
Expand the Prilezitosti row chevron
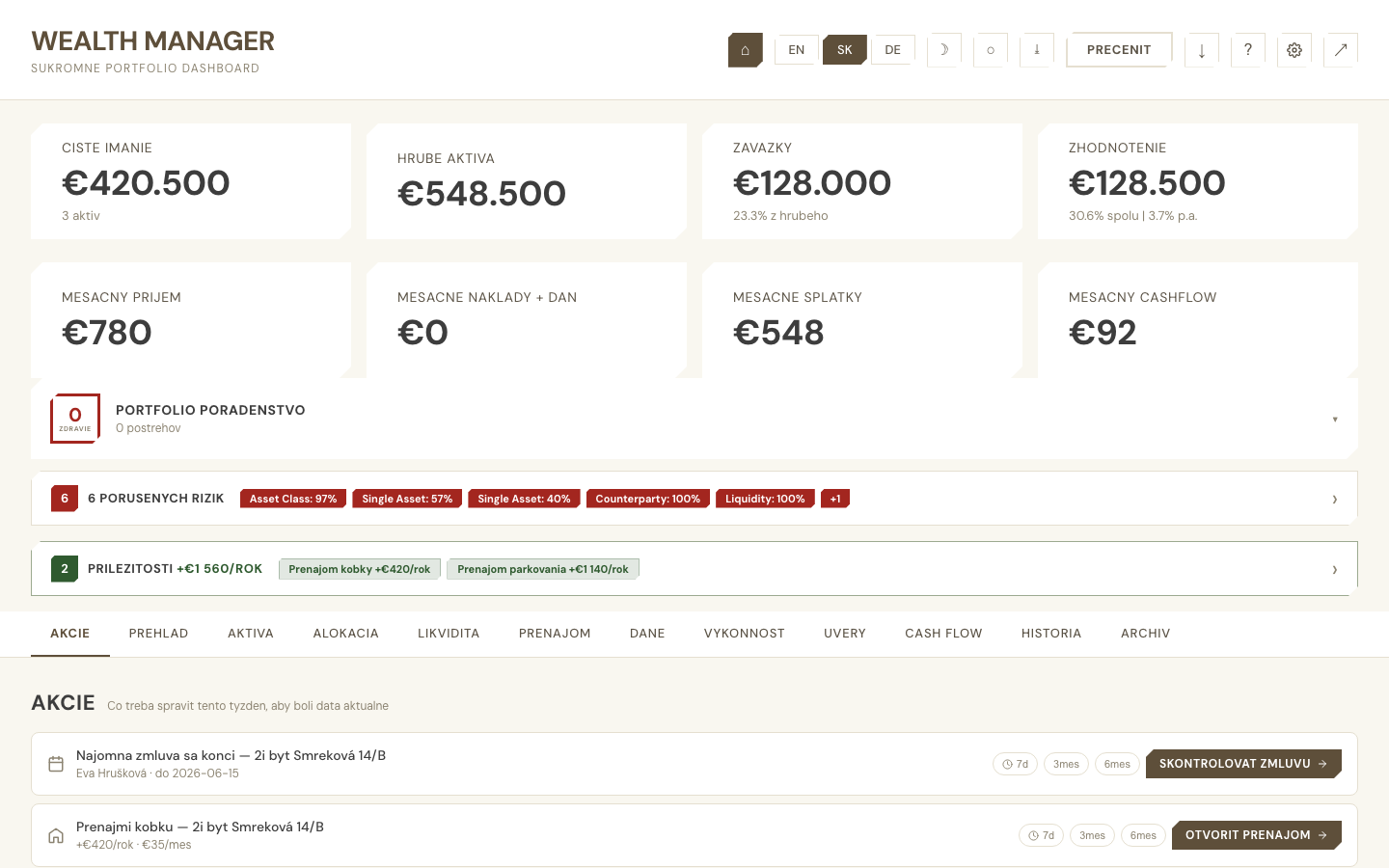1335,569
